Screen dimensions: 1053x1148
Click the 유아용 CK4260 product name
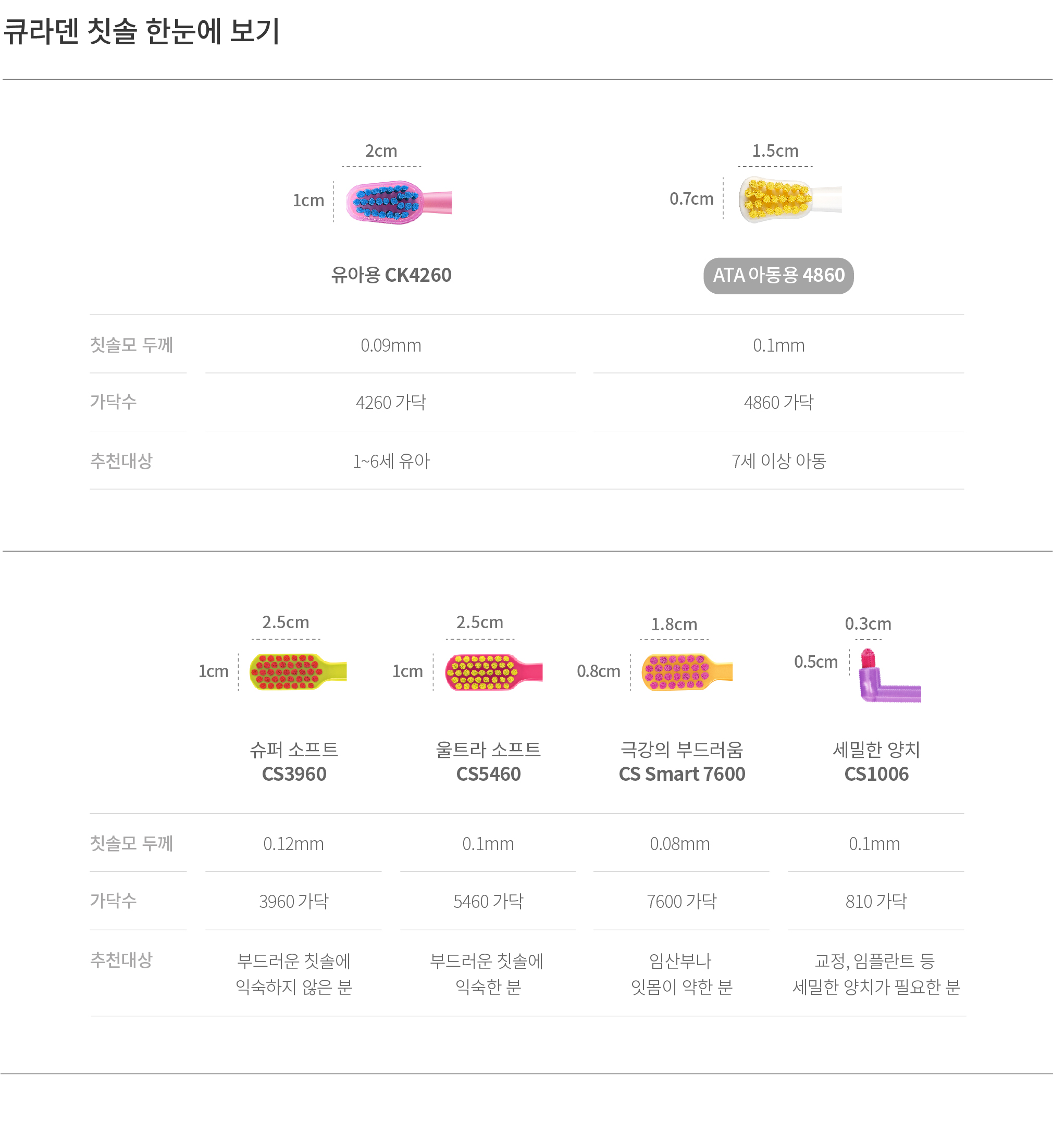(x=391, y=275)
